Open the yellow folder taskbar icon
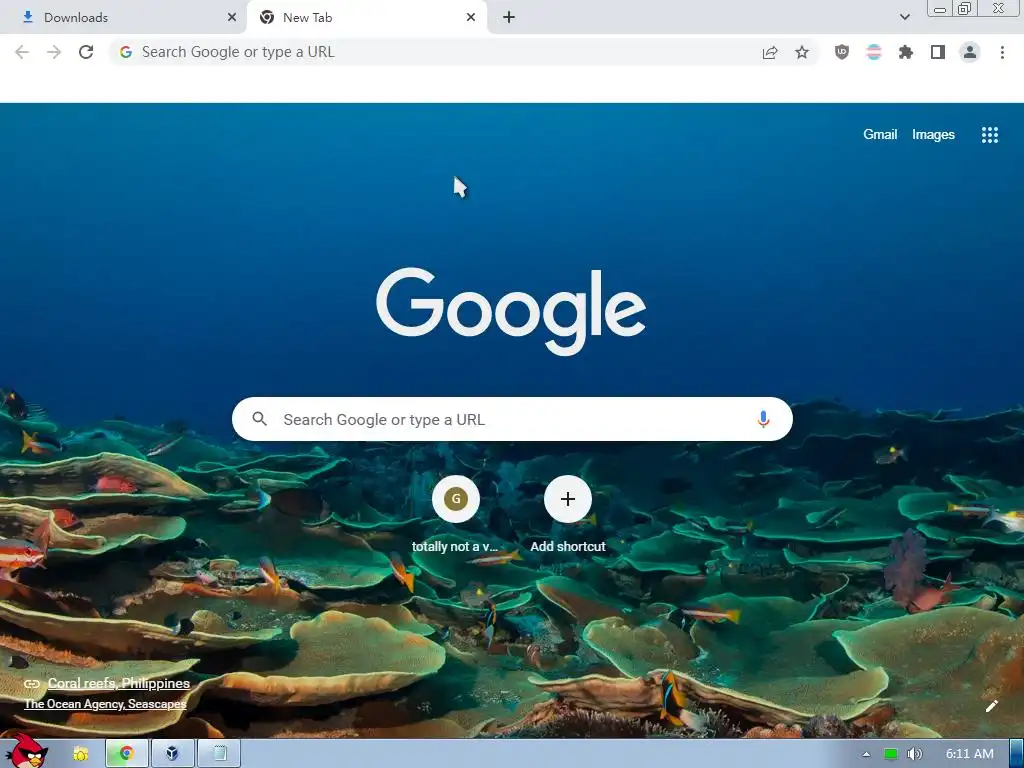The width and height of the screenshot is (1024, 768). click(x=80, y=754)
